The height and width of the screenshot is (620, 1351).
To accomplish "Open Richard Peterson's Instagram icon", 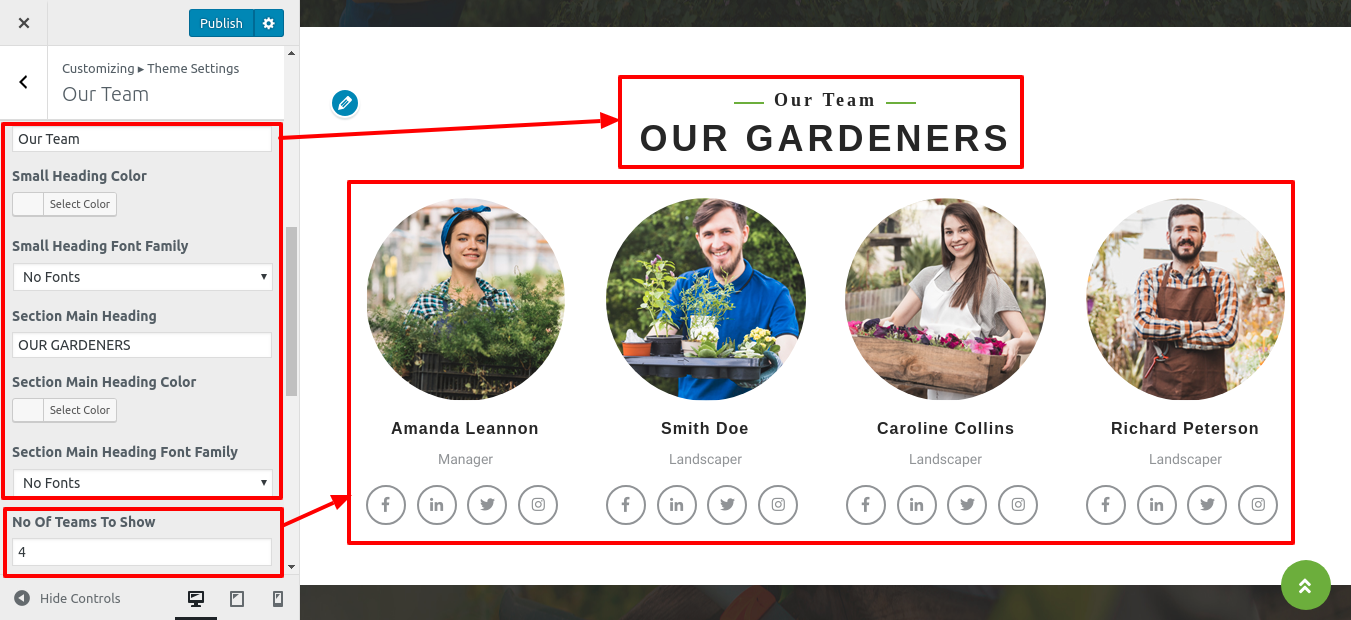I will (1258, 505).
